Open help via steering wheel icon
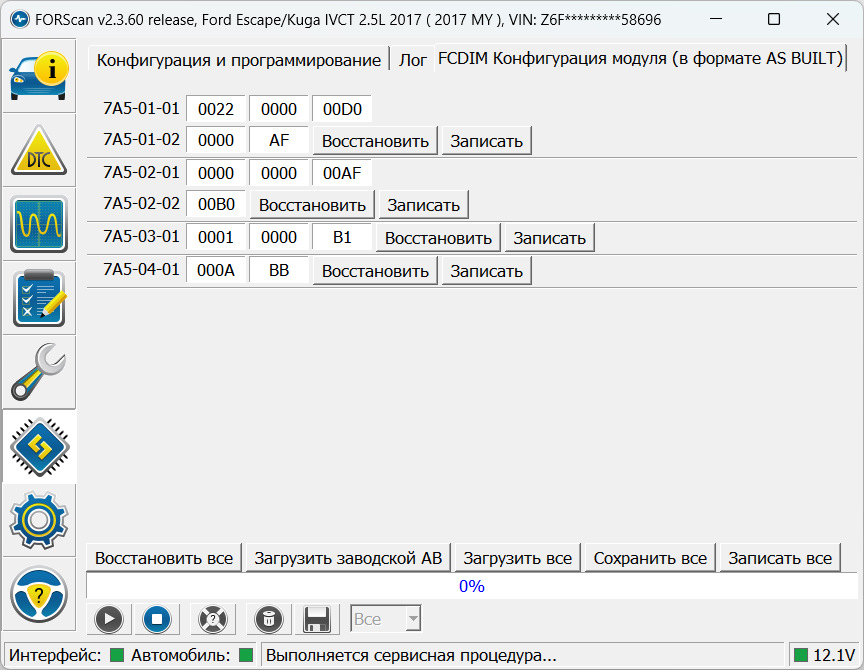864x670 pixels. pos(39,593)
